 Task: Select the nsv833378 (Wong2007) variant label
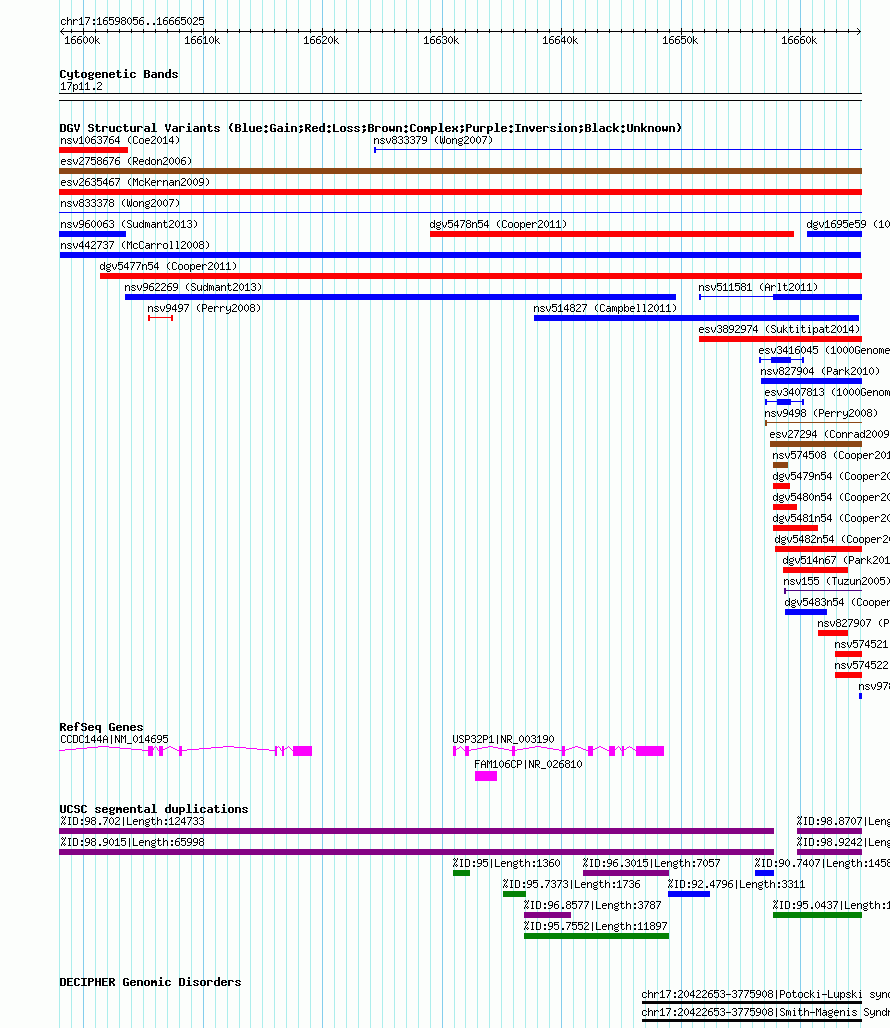click(120, 203)
